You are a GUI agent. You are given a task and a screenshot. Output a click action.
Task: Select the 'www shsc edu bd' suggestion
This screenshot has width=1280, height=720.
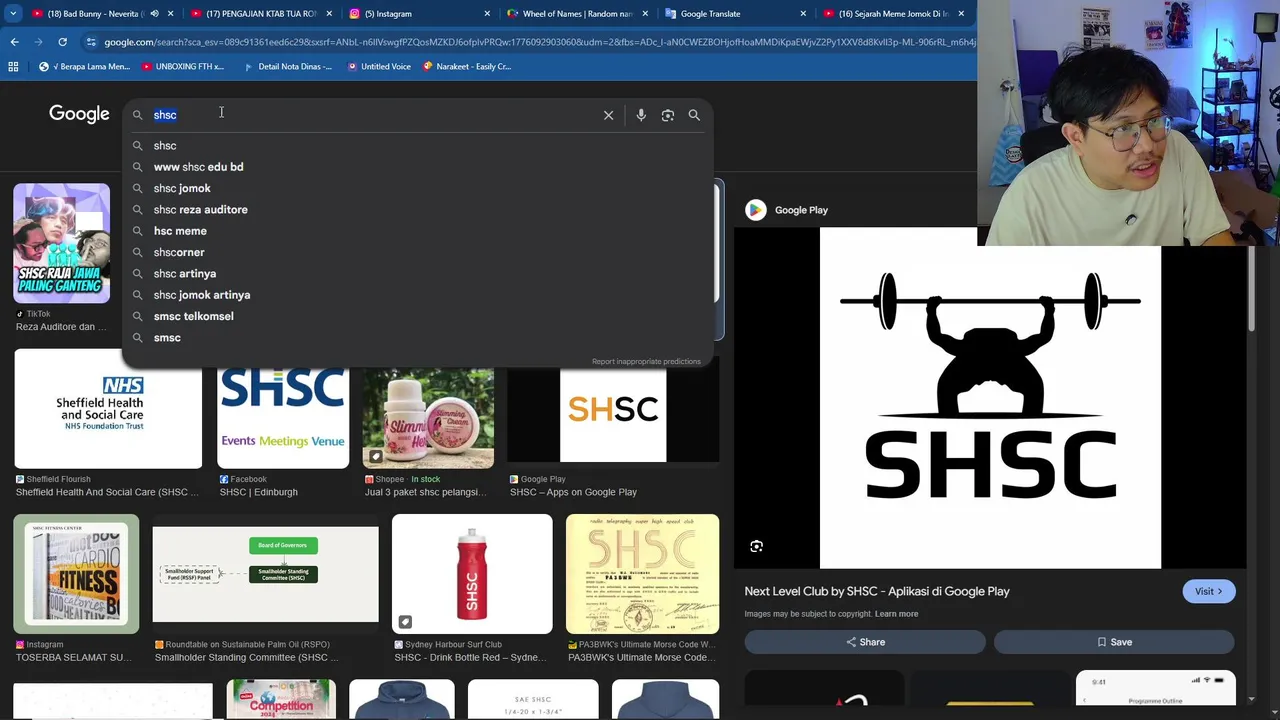(418, 167)
